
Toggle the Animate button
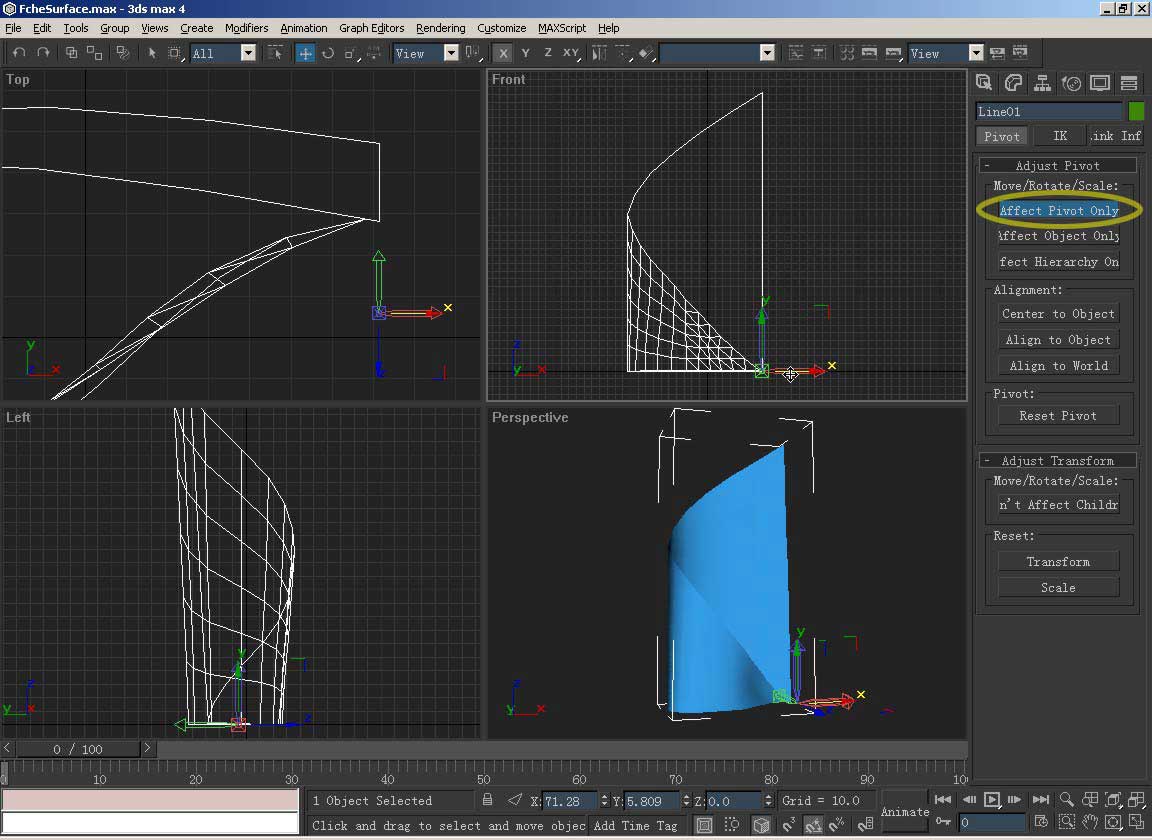click(x=905, y=811)
